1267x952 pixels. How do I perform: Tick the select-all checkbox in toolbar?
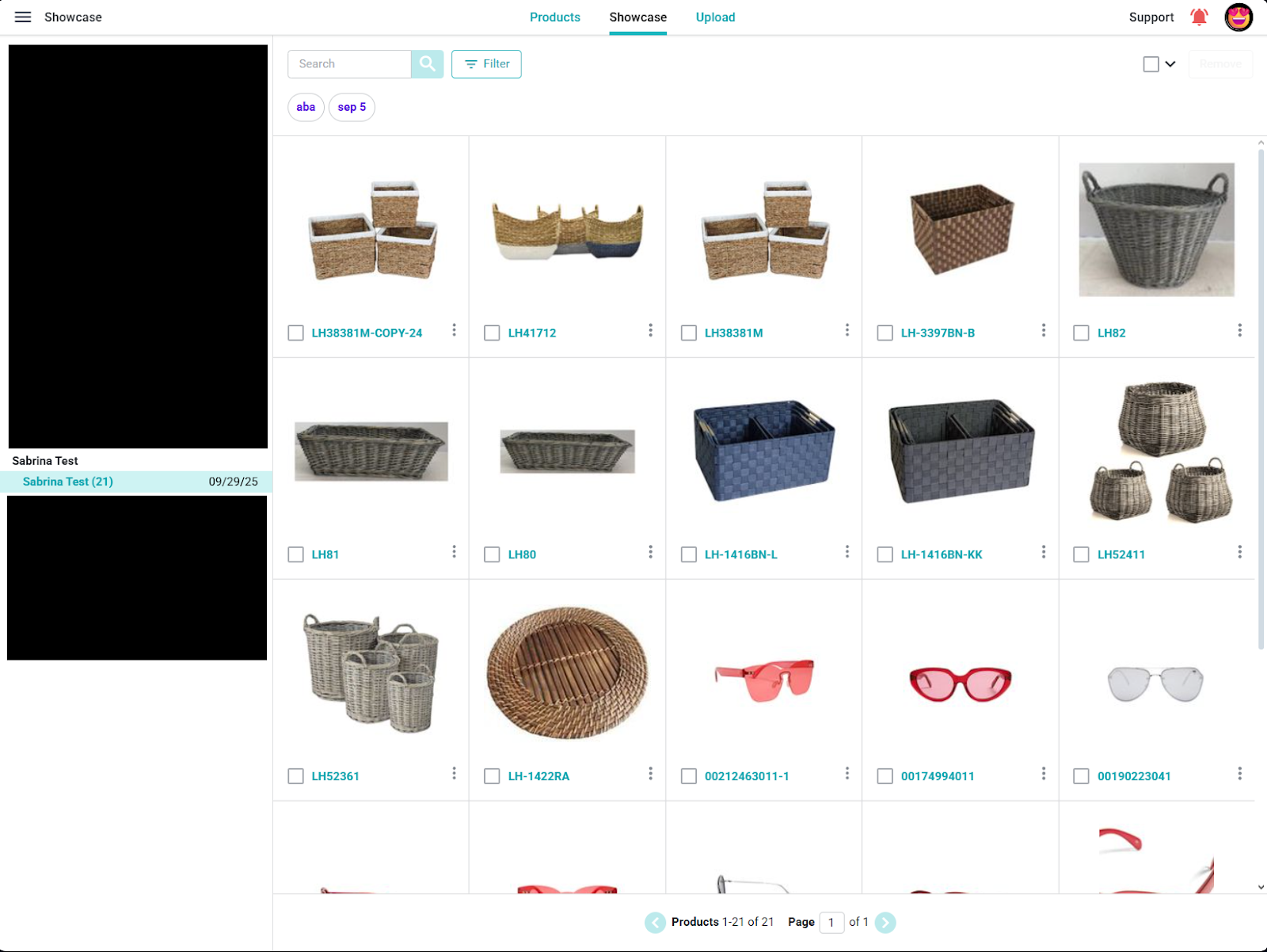[x=1151, y=64]
